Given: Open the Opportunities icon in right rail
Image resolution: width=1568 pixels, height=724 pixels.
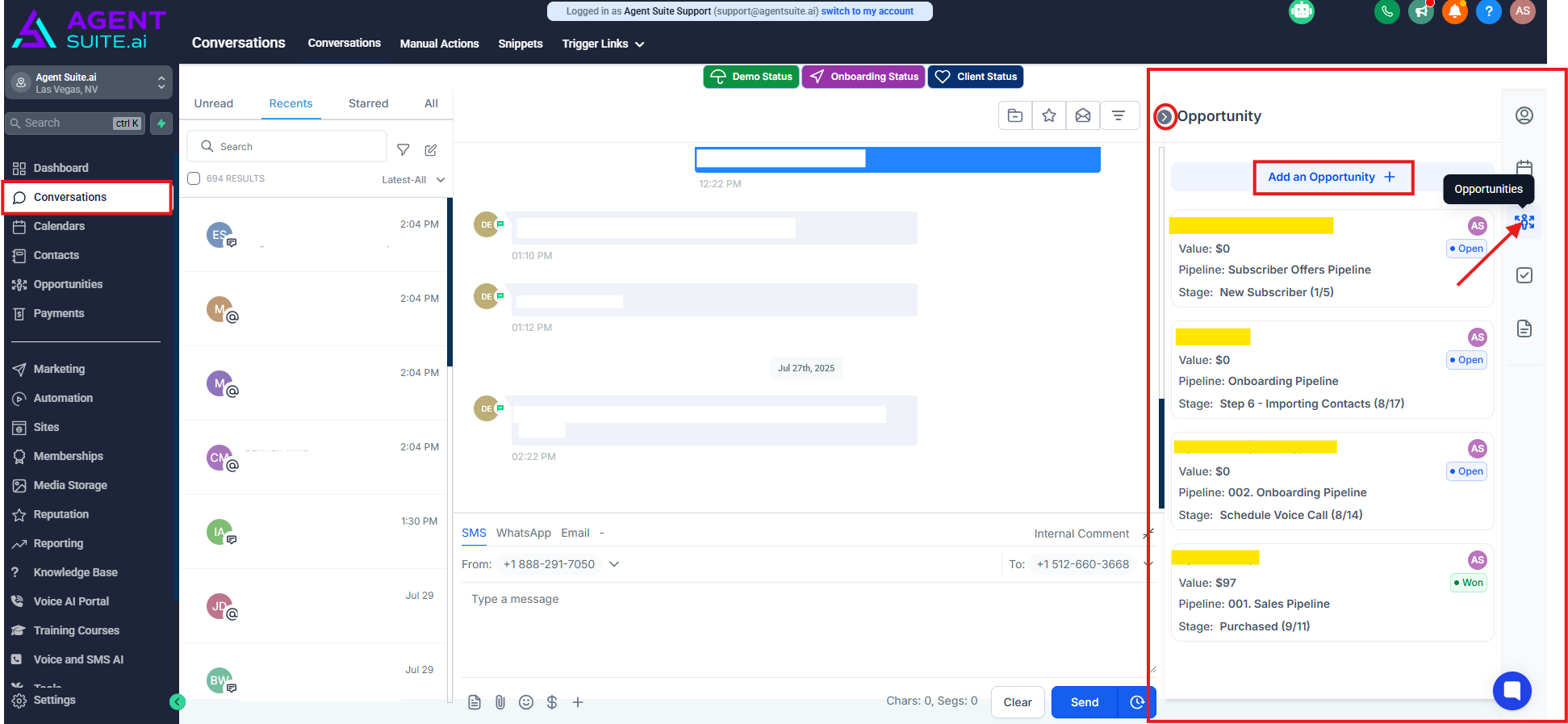Looking at the screenshot, I should coord(1524,222).
